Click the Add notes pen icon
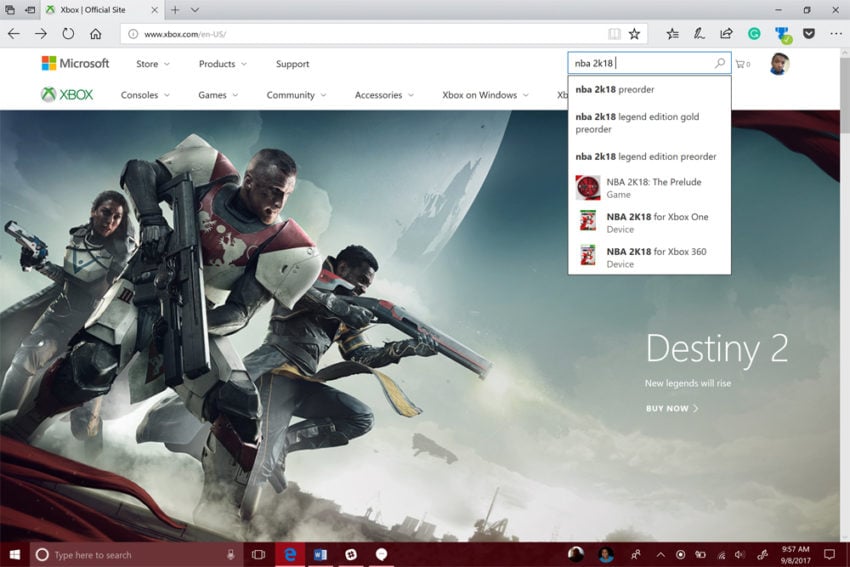This screenshot has width=850, height=567. (x=699, y=34)
